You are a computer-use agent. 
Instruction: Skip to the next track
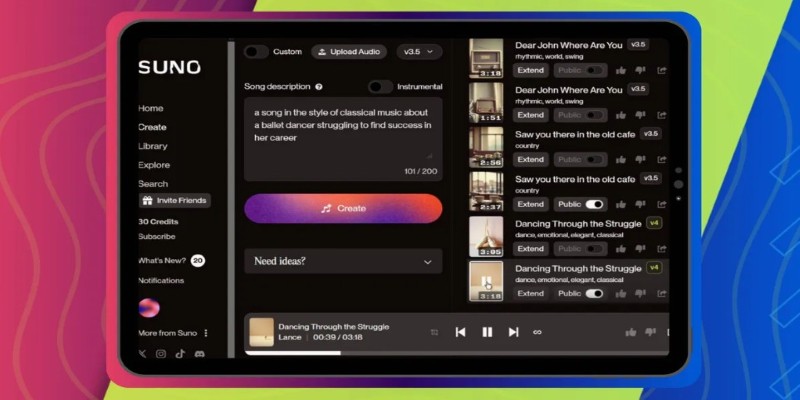(513, 332)
